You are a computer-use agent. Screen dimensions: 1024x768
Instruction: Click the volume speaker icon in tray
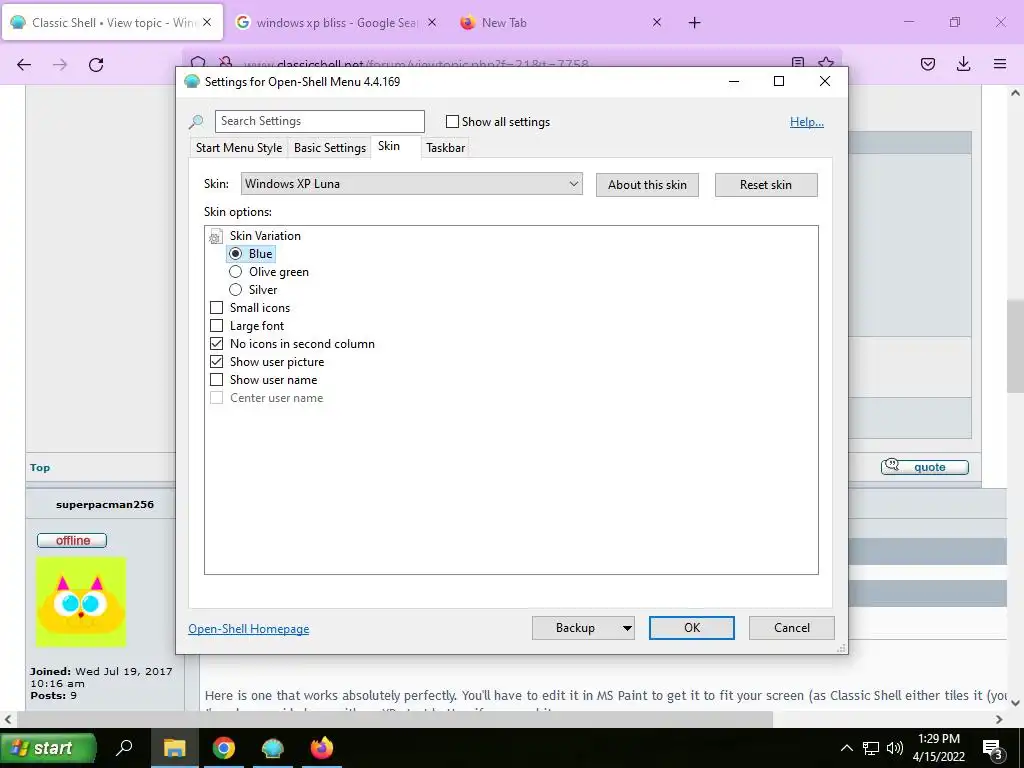pos(895,748)
